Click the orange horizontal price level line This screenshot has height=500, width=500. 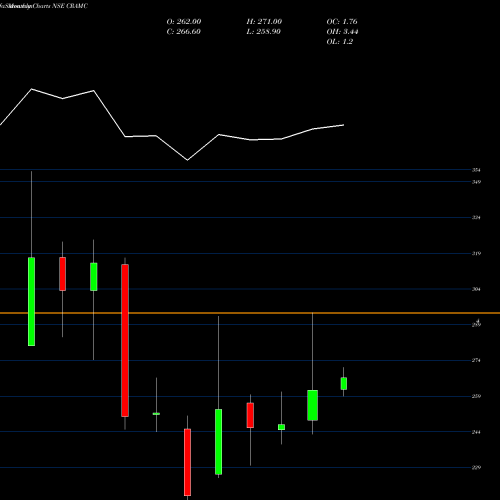click(x=250, y=313)
